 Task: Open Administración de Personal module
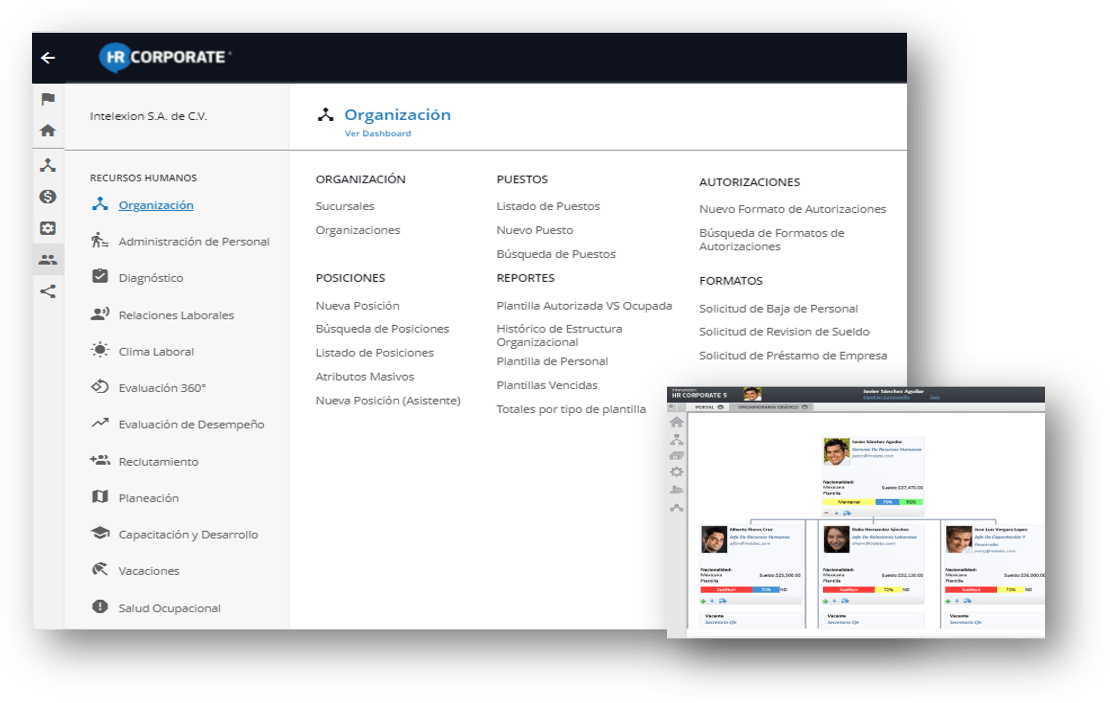[x=193, y=241]
